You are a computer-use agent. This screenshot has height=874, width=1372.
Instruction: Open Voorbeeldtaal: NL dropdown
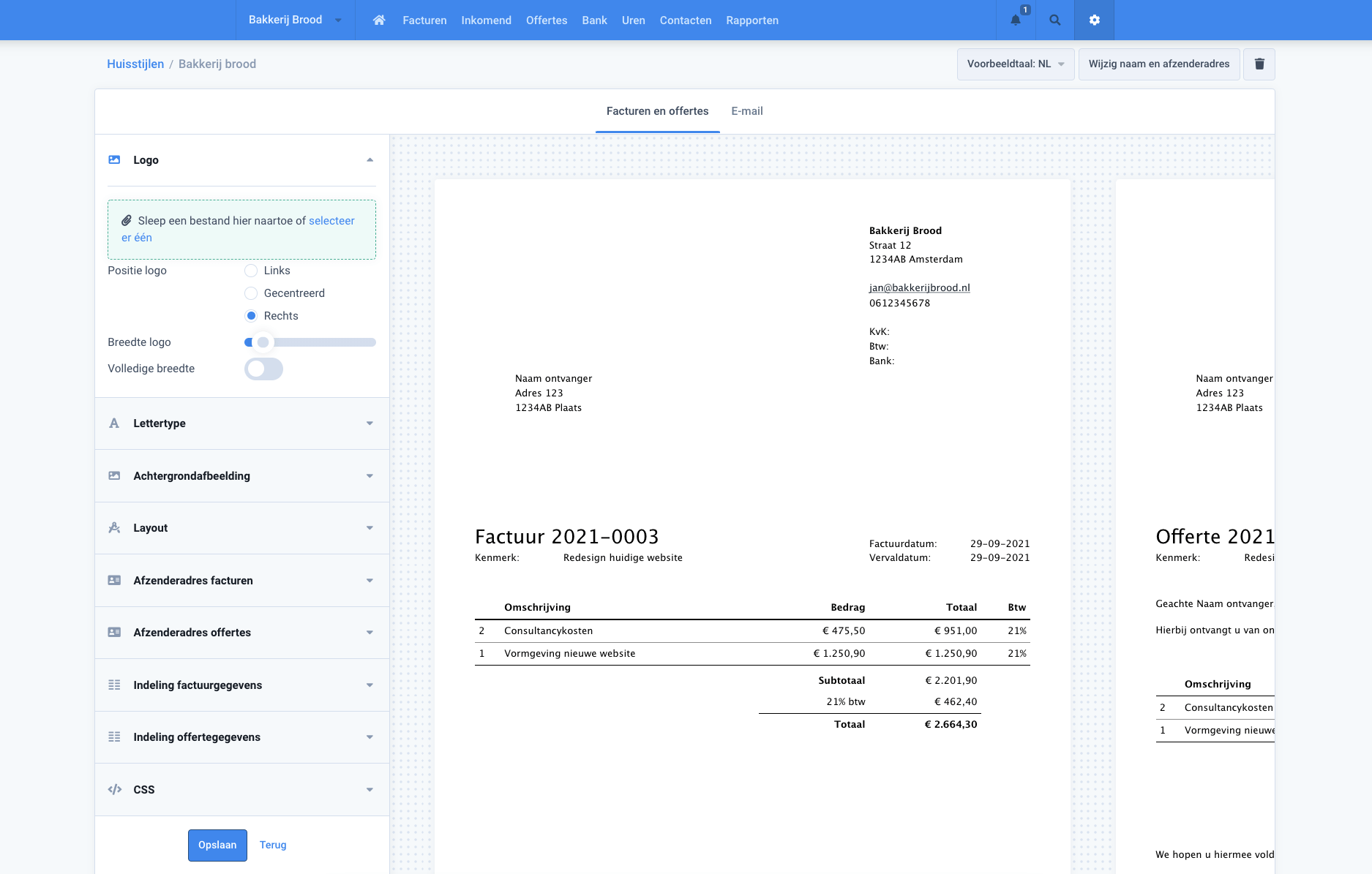(1015, 64)
